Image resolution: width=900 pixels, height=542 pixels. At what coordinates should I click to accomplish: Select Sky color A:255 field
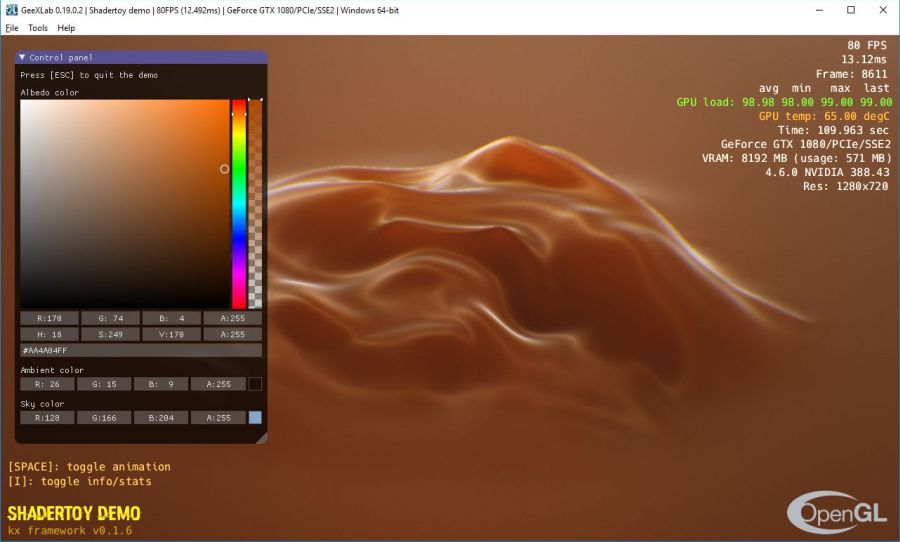pyautogui.click(x=218, y=418)
